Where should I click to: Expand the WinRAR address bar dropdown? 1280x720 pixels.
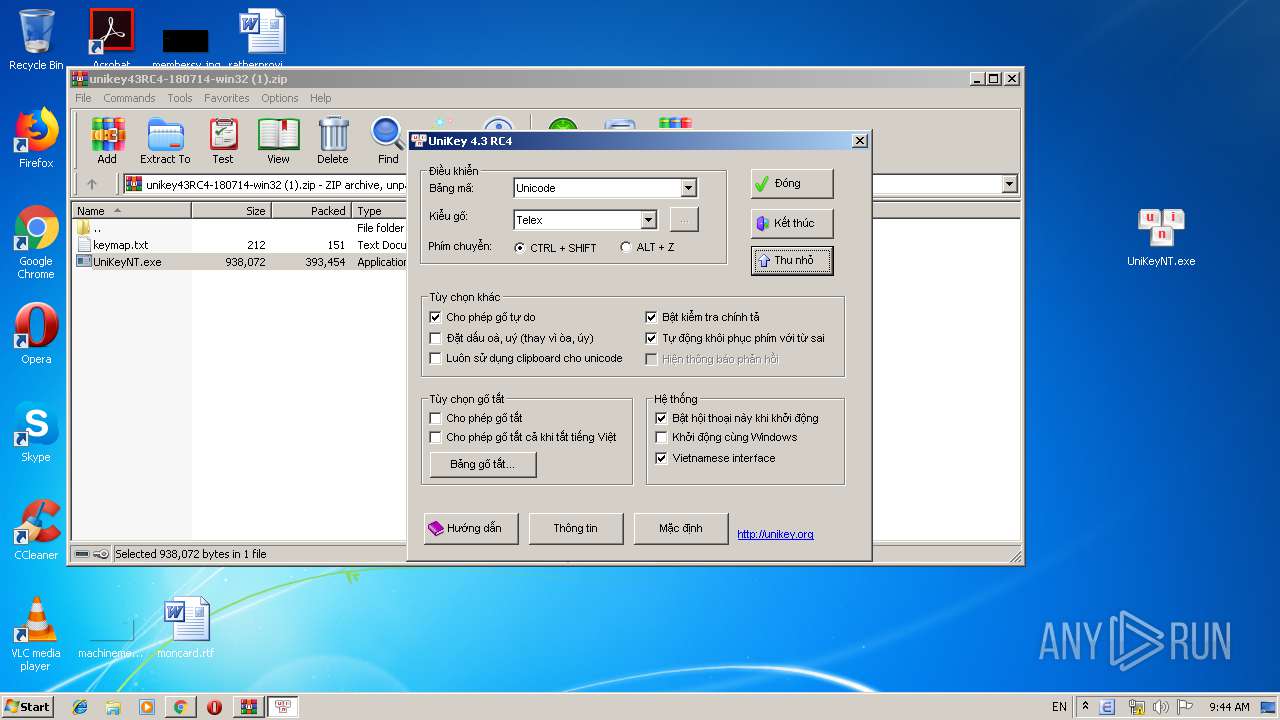pos(1009,184)
